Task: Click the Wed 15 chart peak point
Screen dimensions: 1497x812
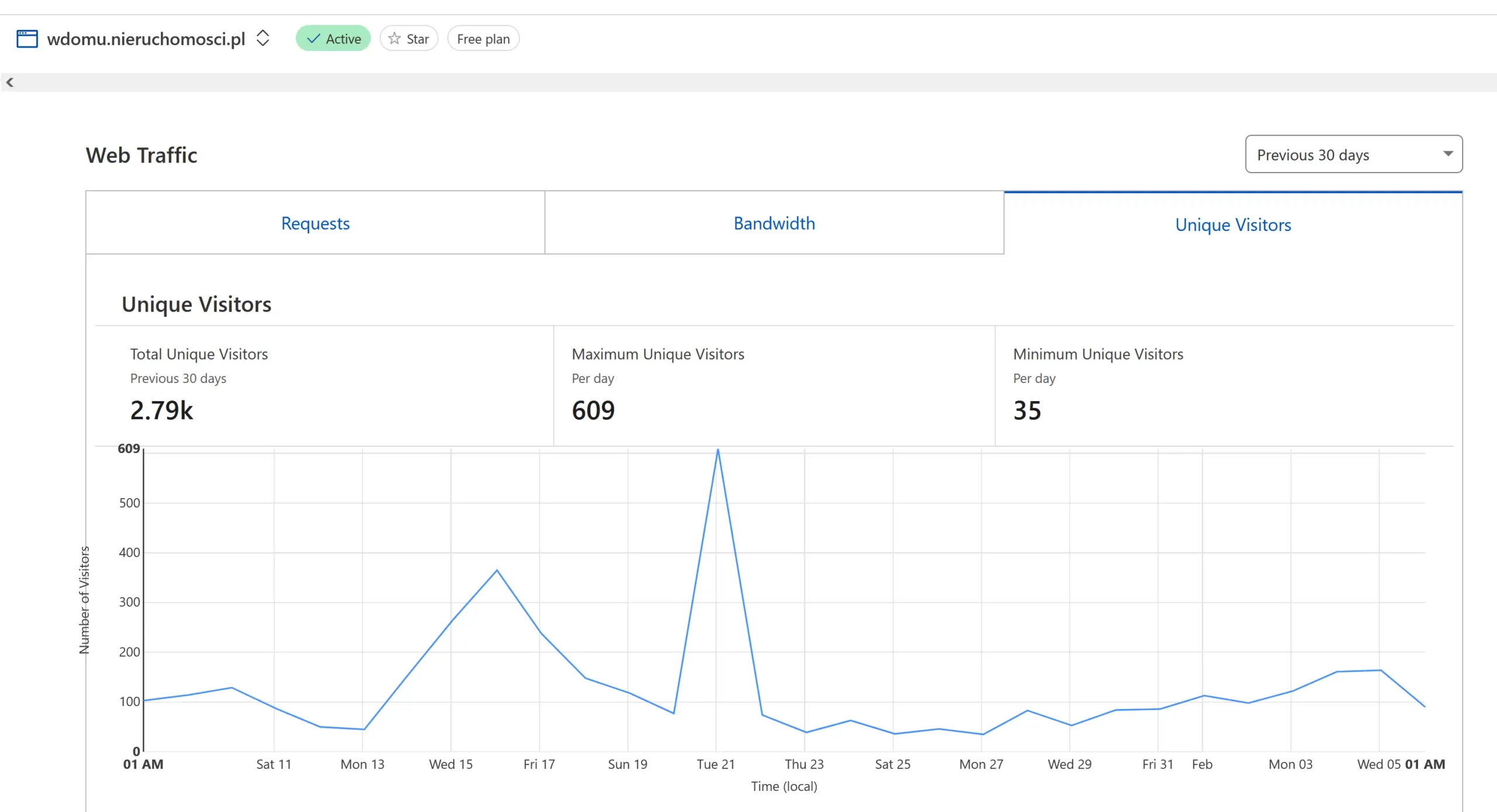Action: [496, 570]
